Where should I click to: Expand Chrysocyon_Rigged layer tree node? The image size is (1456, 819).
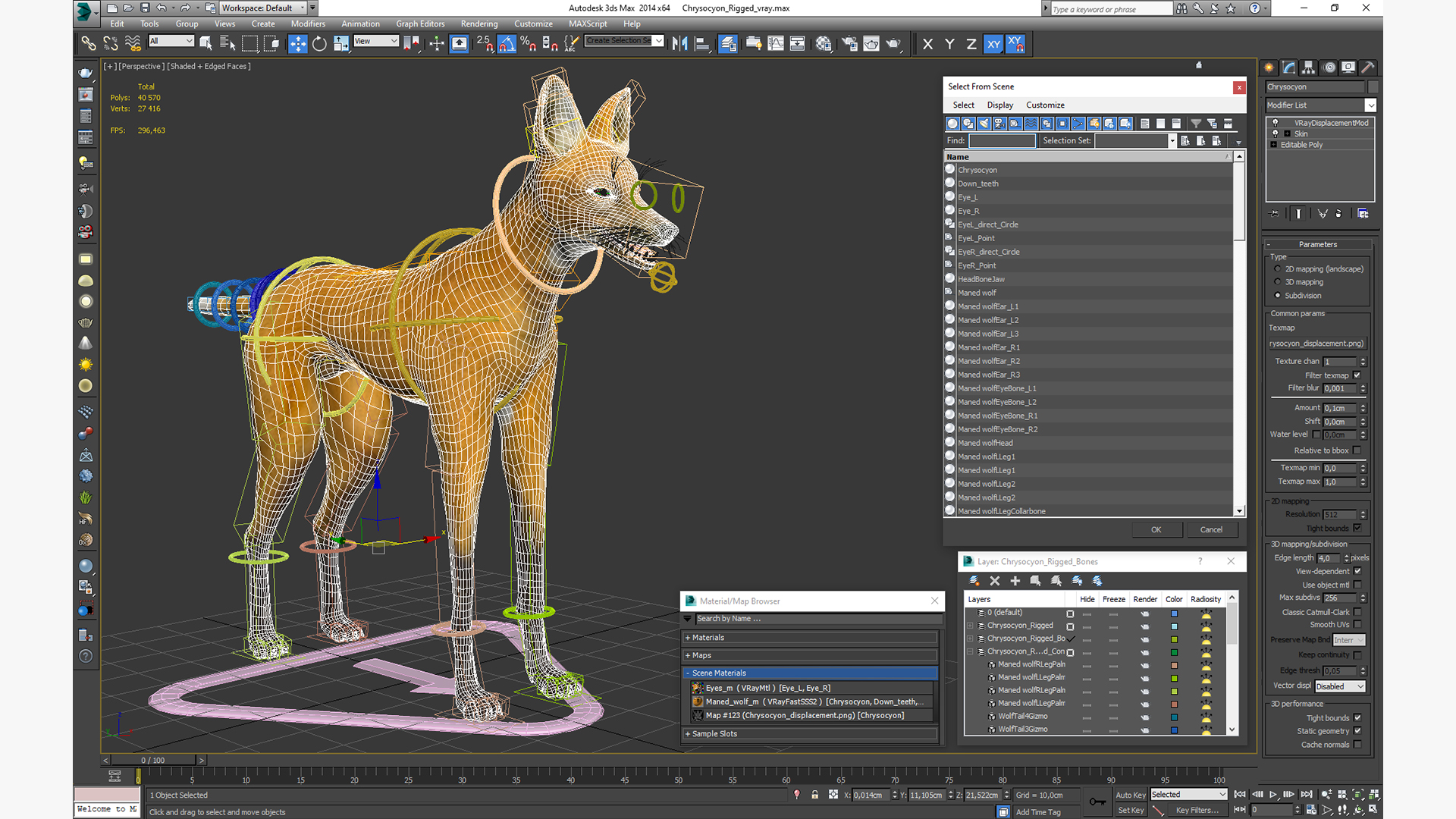point(970,626)
